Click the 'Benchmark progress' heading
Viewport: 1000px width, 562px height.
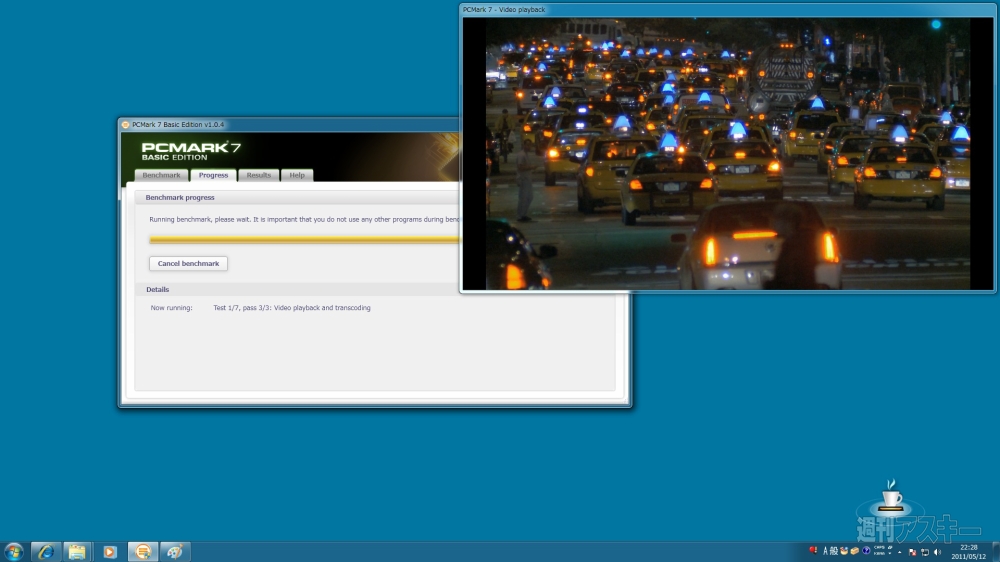[x=180, y=197]
